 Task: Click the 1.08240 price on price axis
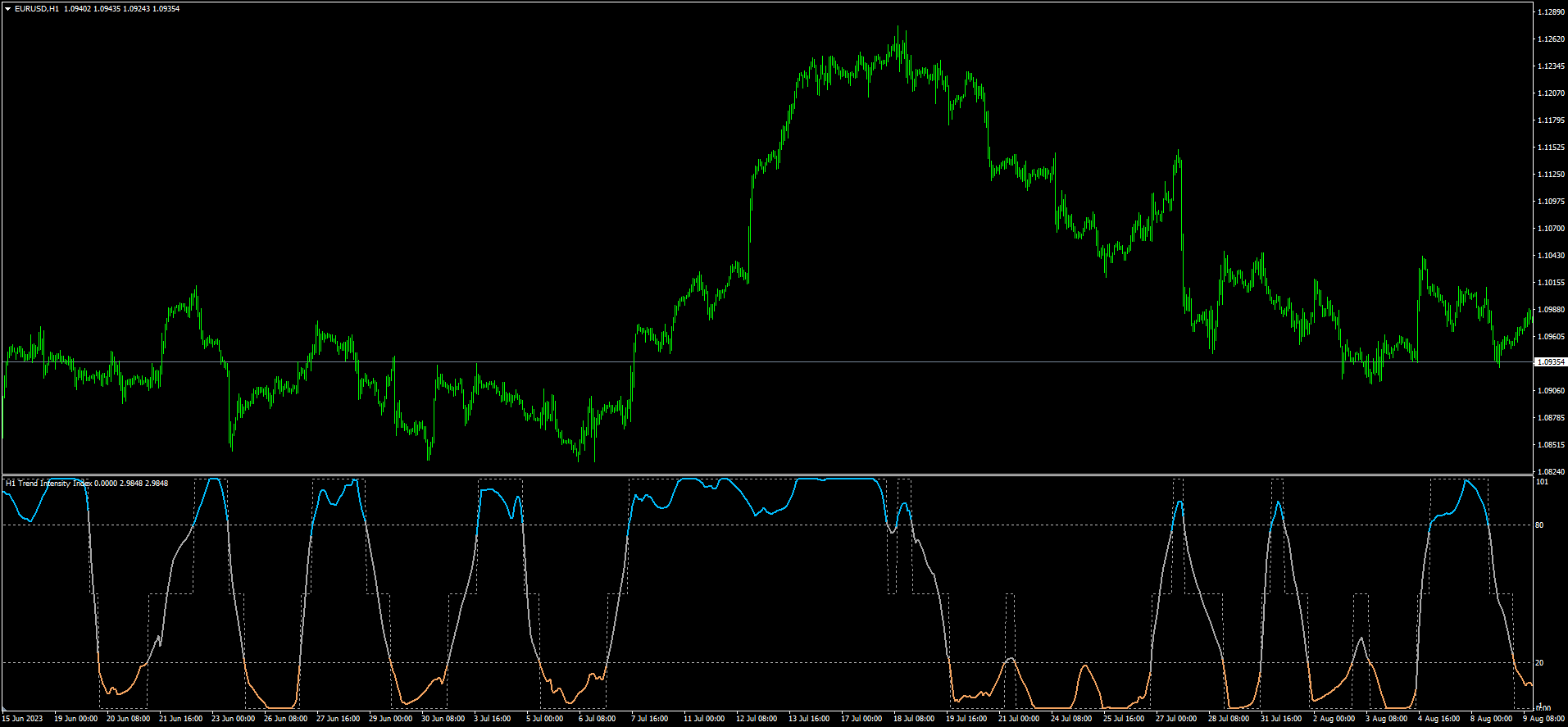(1551, 472)
